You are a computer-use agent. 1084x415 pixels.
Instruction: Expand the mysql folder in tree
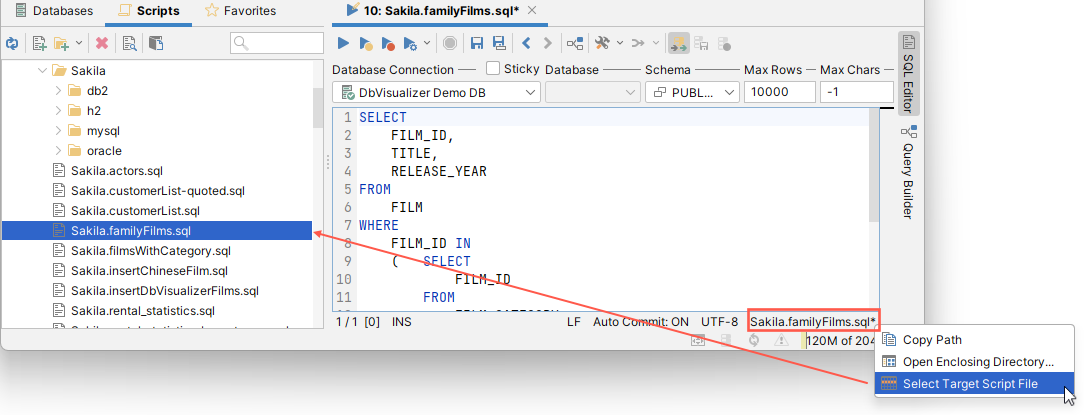59,131
